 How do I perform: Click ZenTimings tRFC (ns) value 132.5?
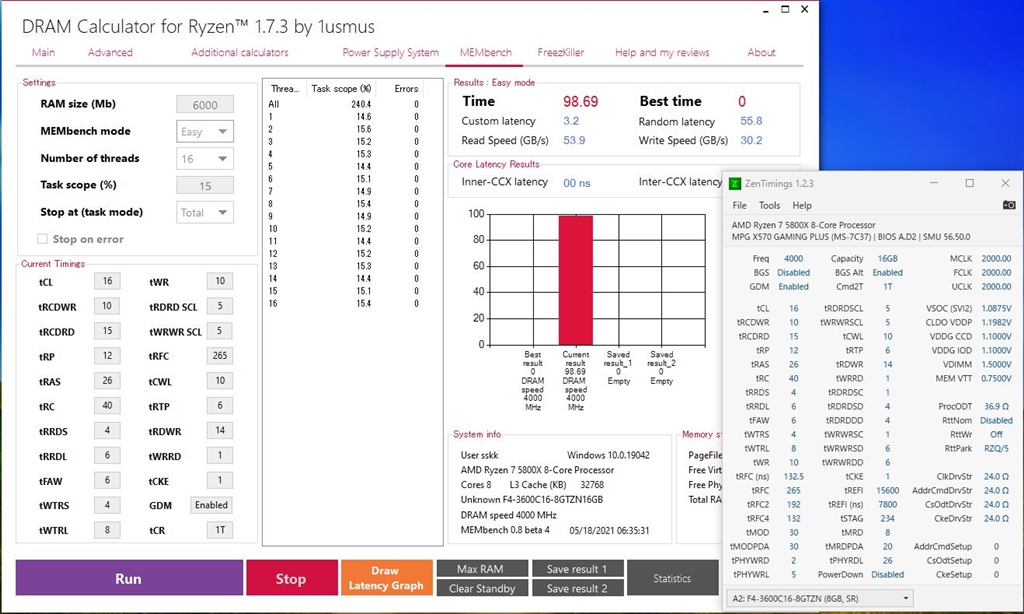pyautogui.click(x=793, y=476)
